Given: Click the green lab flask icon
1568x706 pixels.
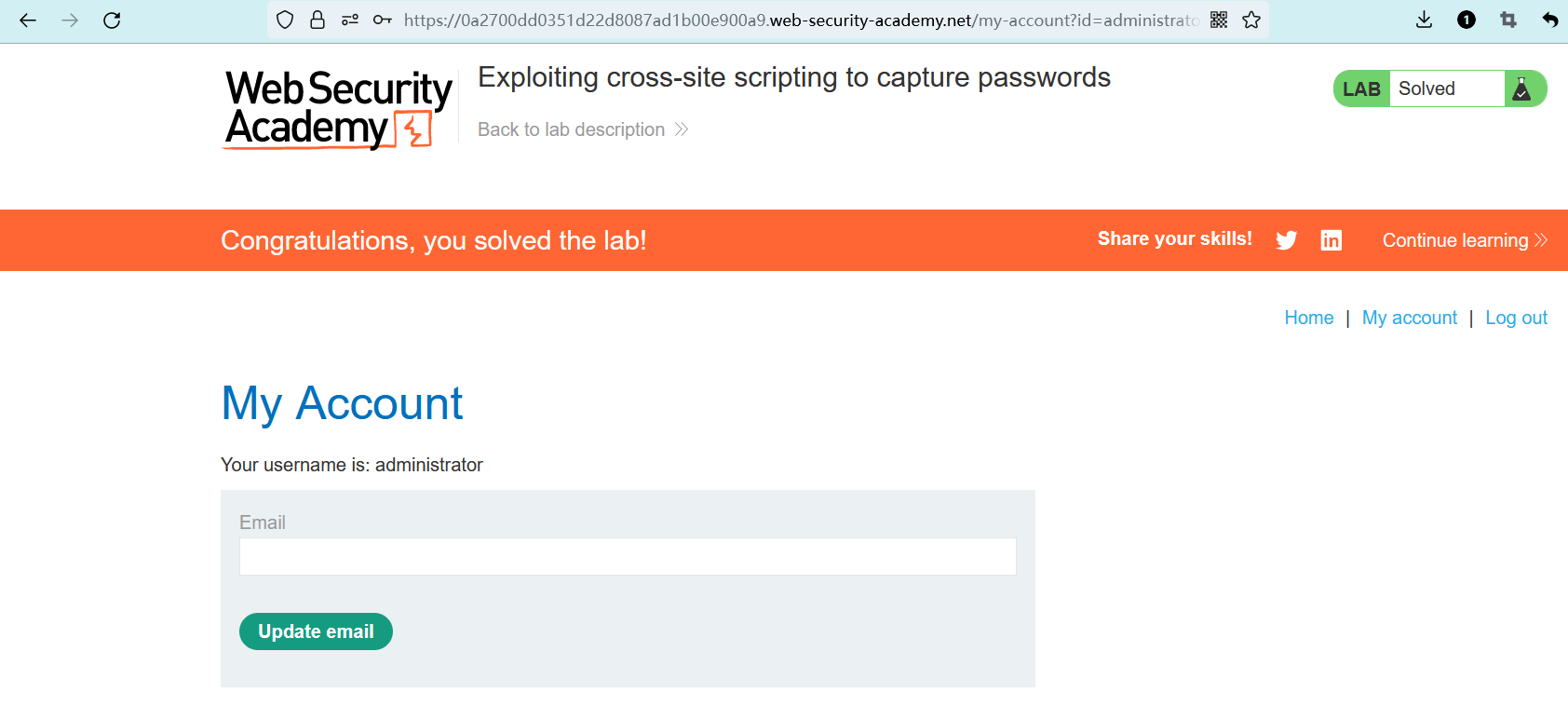Looking at the screenshot, I should coord(1522,89).
